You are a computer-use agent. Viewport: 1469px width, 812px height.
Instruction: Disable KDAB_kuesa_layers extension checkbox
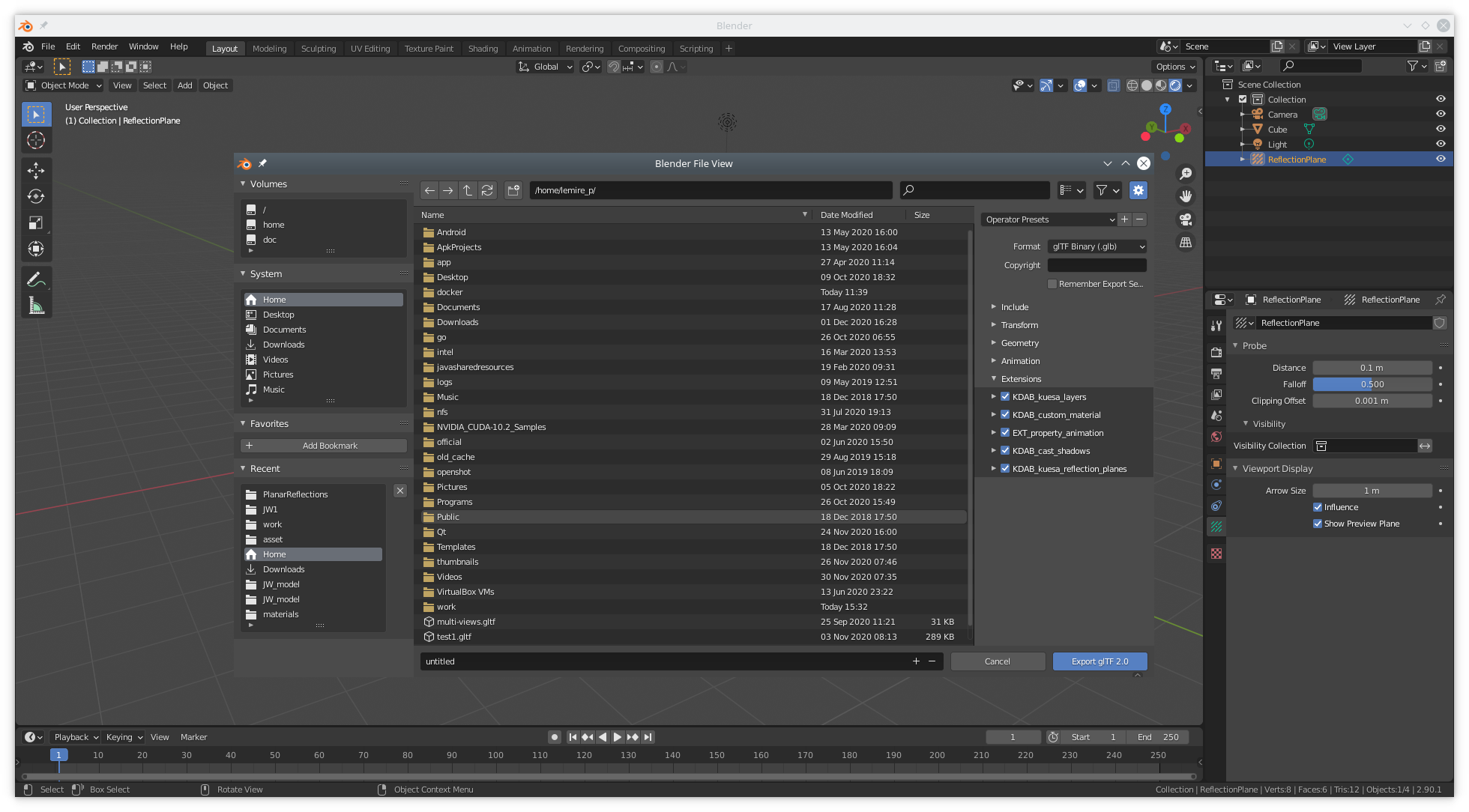[x=1005, y=397]
